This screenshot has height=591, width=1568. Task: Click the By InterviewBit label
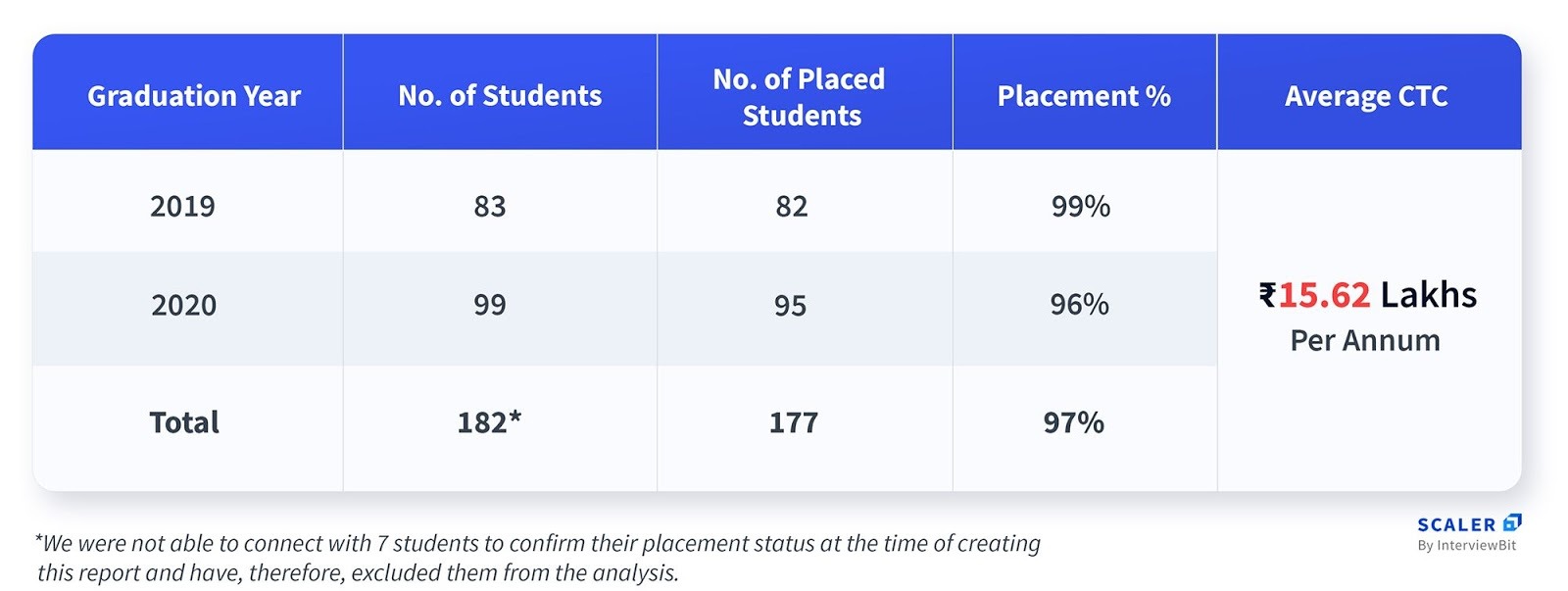pos(1466,546)
